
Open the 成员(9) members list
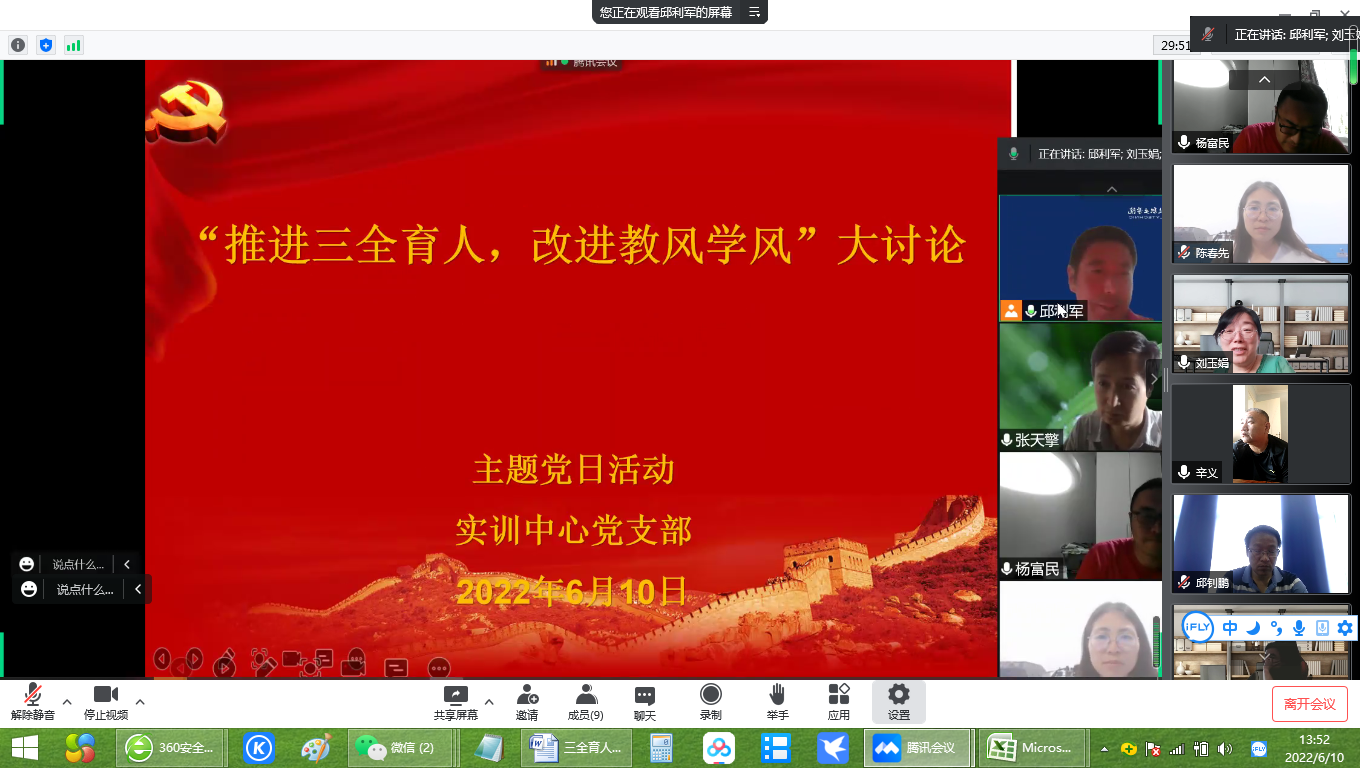coord(586,702)
